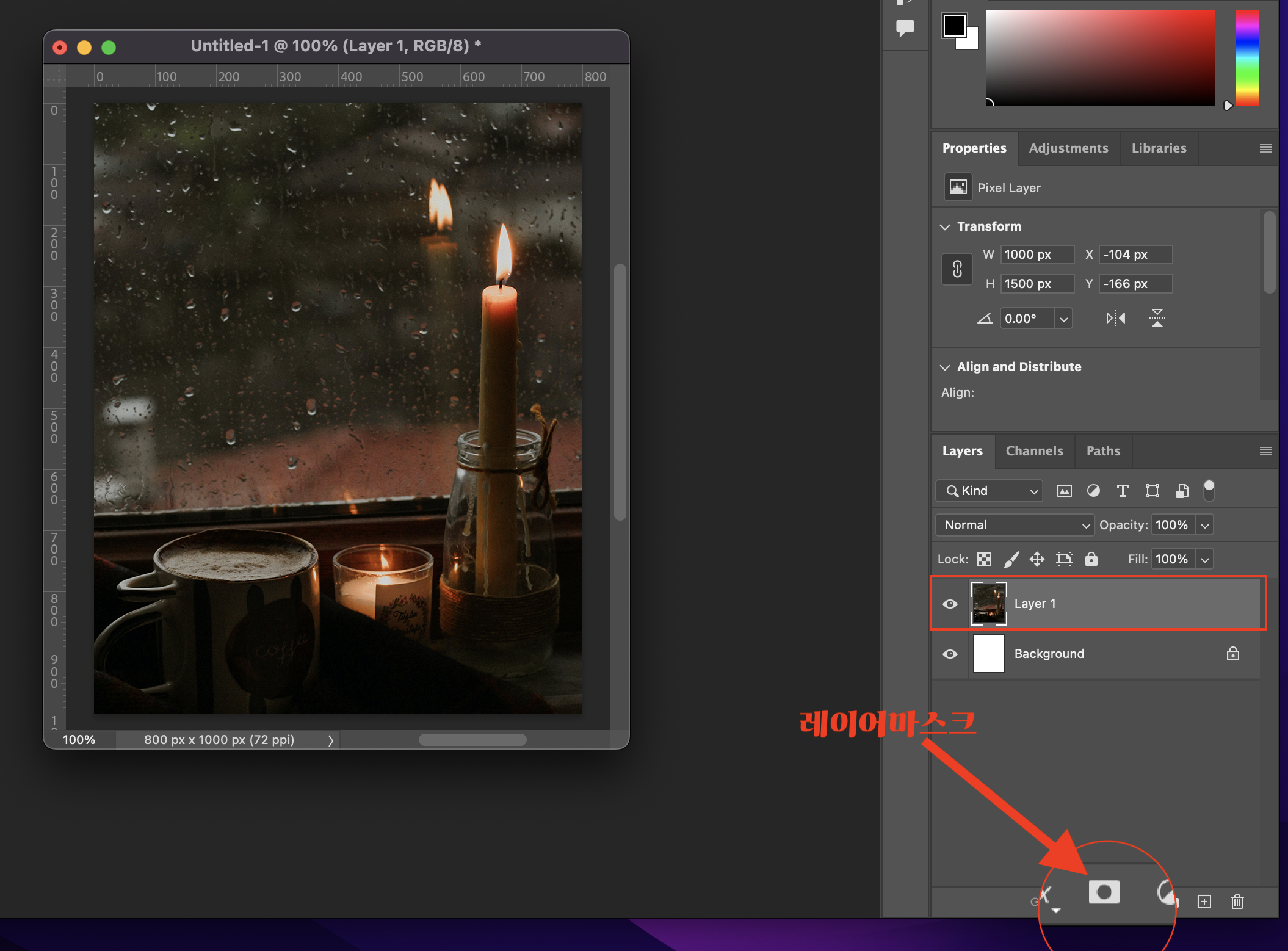The height and width of the screenshot is (951, 1288).
Task: Click the Lock all padlock icon
Action: click(1091, 559)
